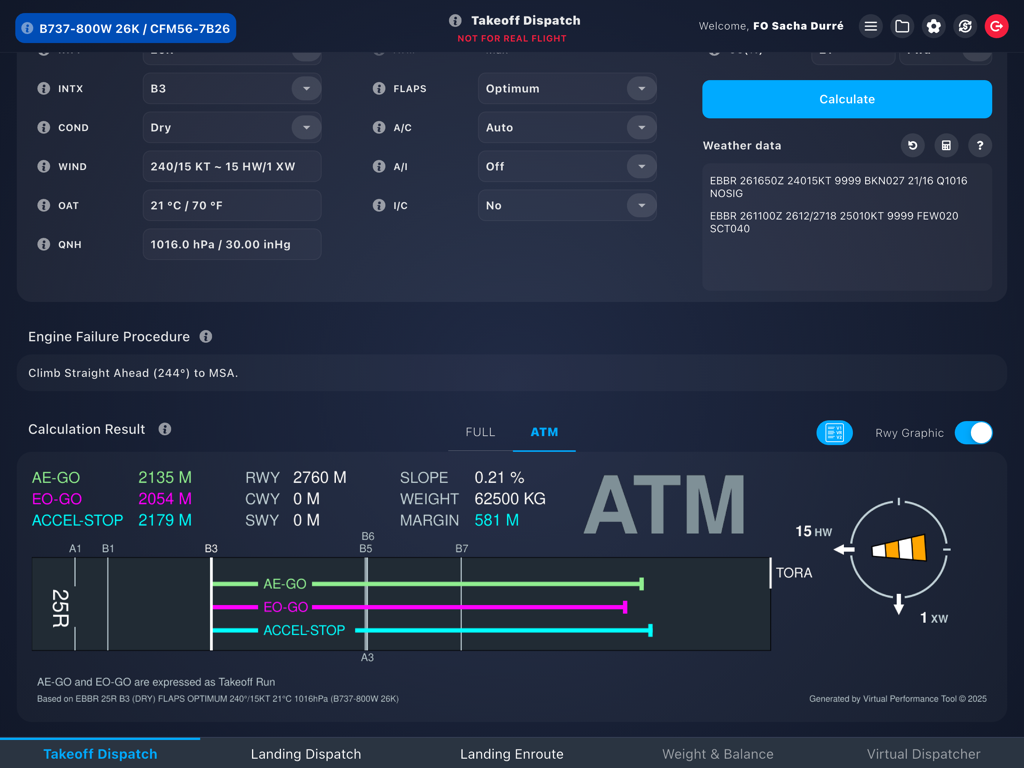Image resolution: width=1024 pixels, height=768 pixels.
Task: Log out using the red exit icon
Action: (996, 25)
